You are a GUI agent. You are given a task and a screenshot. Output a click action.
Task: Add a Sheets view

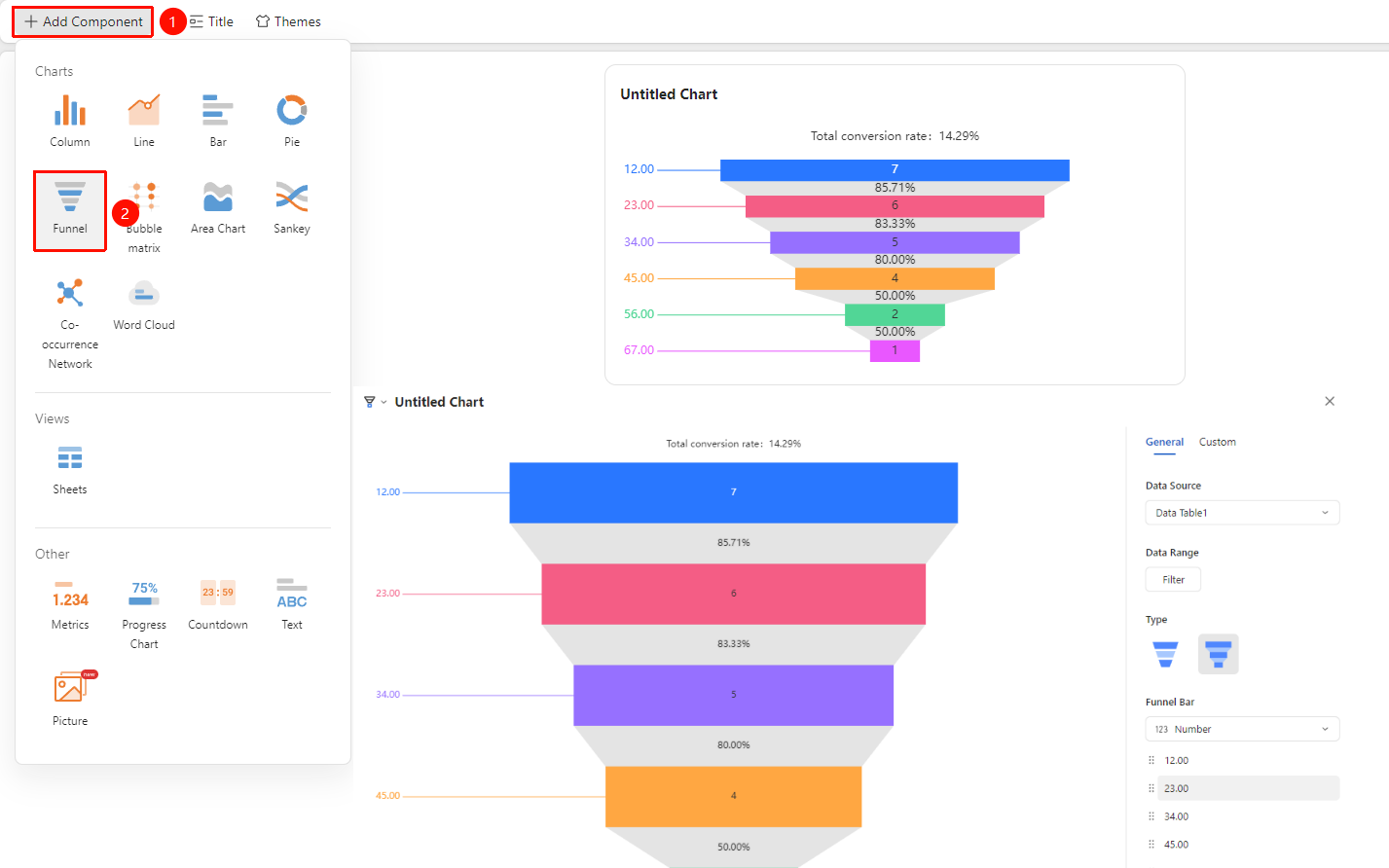point(70,458)
